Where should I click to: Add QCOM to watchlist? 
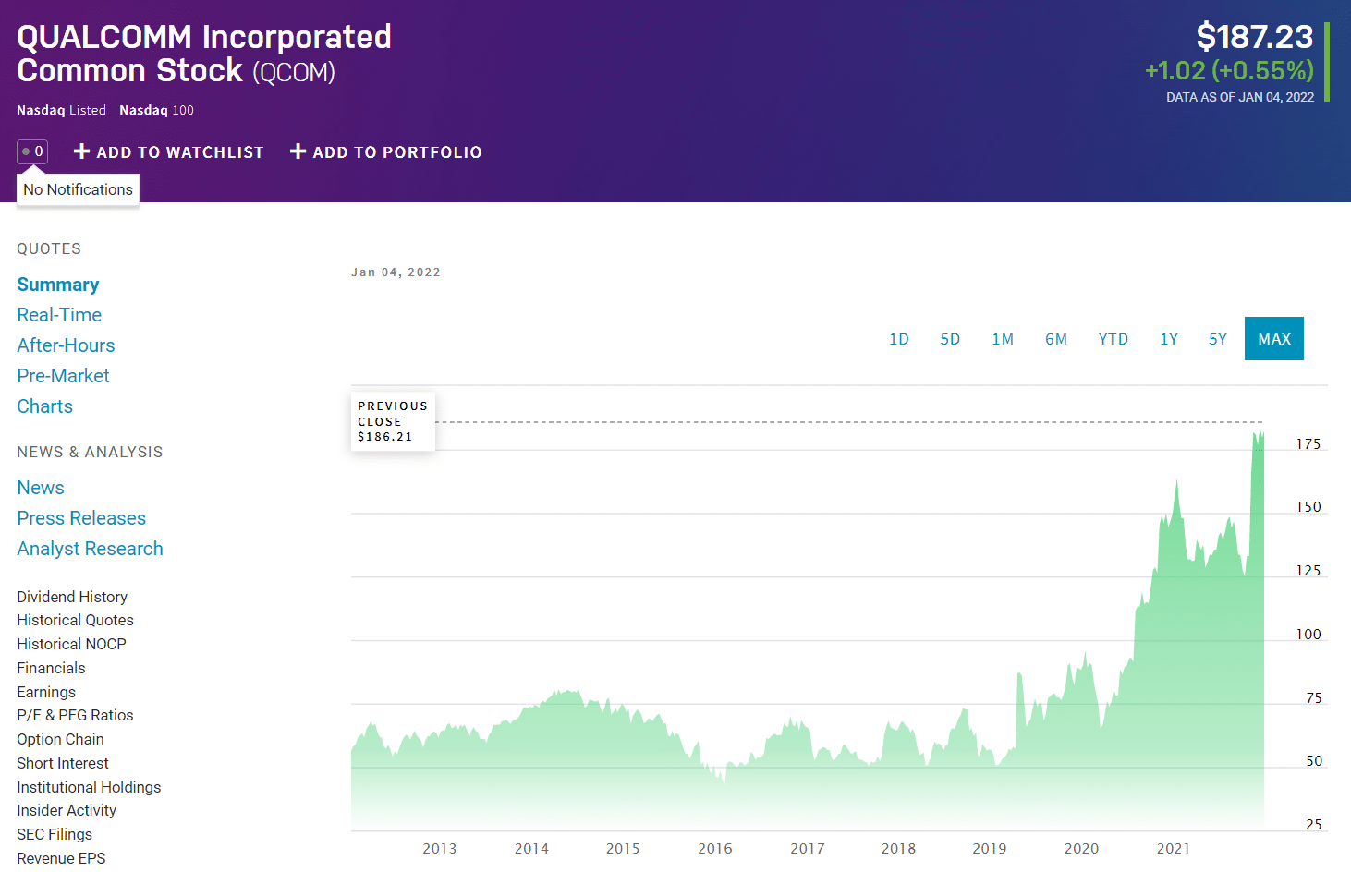click(169, 152)
